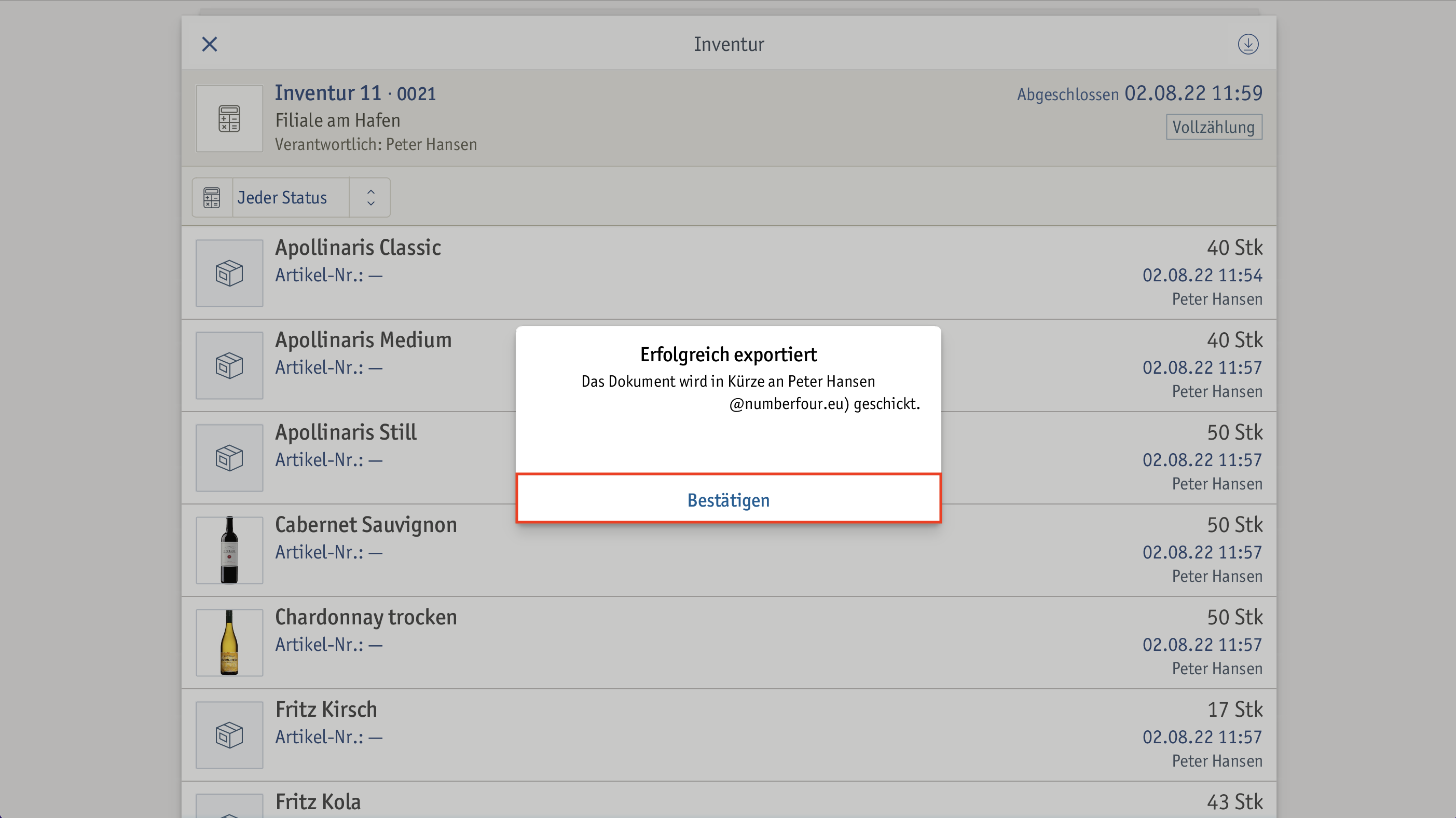This screenshot has height=818, width=1456.
Task: Toggle the status filter stepper arrows
Action: pos(370,197)
